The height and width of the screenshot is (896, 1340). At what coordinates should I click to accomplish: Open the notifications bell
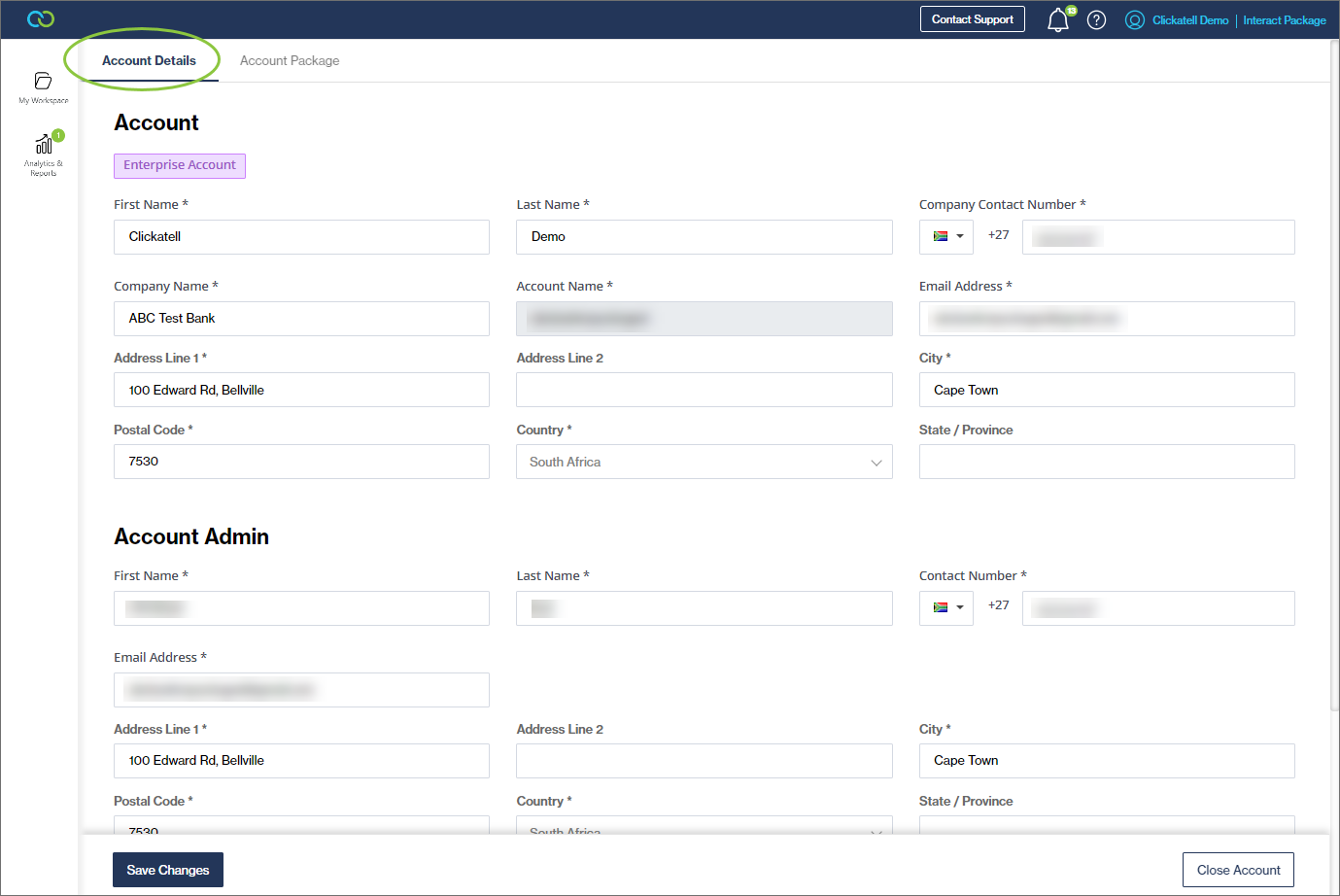pyautogui.click(x=1058, y=20)
